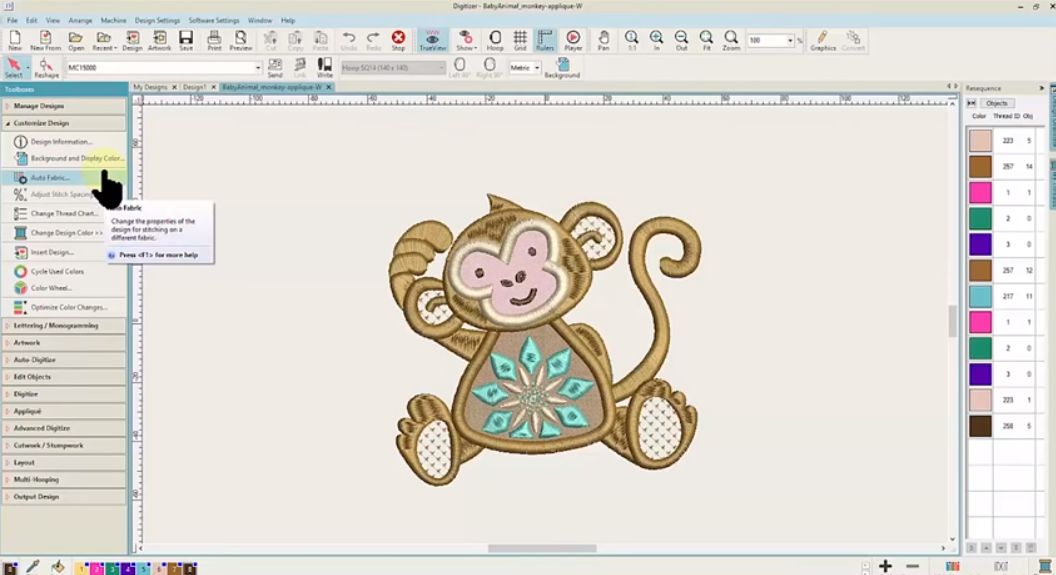Open the Design Settings menu
Viewport: 1056px width, 575px height.
tap(157, 20)
